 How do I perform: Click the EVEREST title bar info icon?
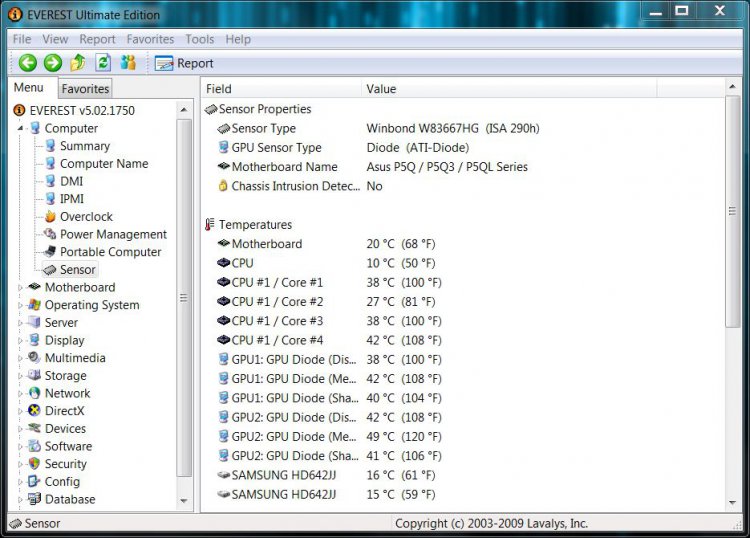click(15, 14)
